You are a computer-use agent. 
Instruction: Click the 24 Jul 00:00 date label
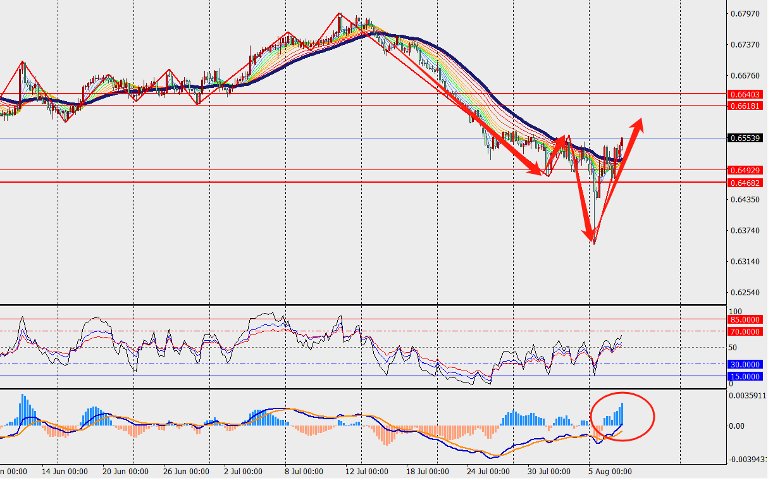[x=486, y=472]
